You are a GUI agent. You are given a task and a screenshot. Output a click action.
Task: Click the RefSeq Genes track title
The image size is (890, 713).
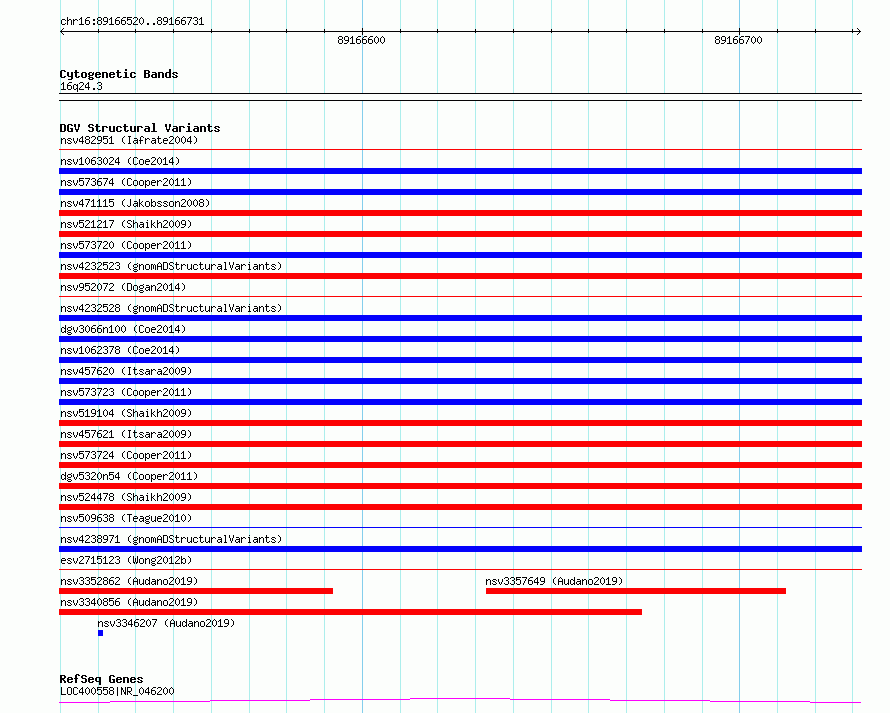click(x=101, y=679)
